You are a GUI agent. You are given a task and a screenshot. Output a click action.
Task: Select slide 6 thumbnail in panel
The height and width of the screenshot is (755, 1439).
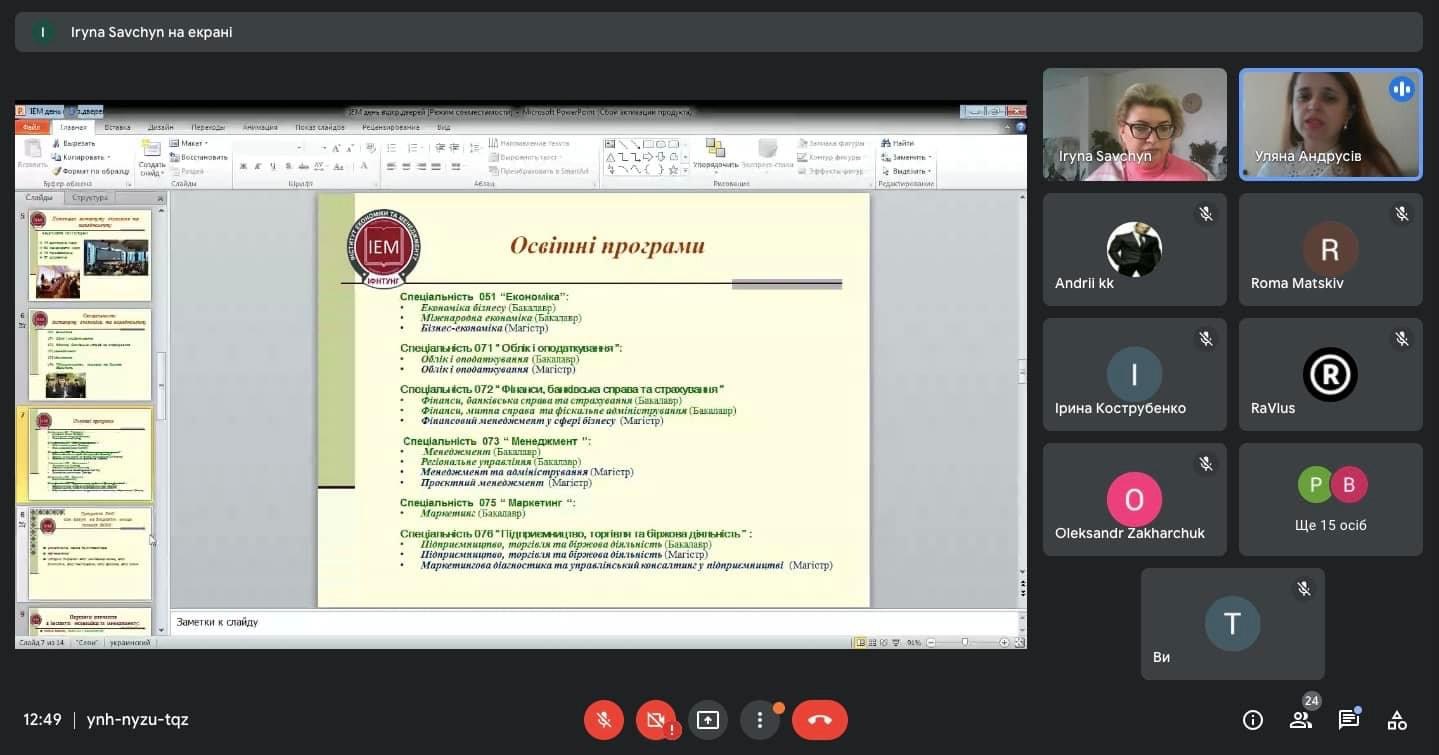[90, 354]
